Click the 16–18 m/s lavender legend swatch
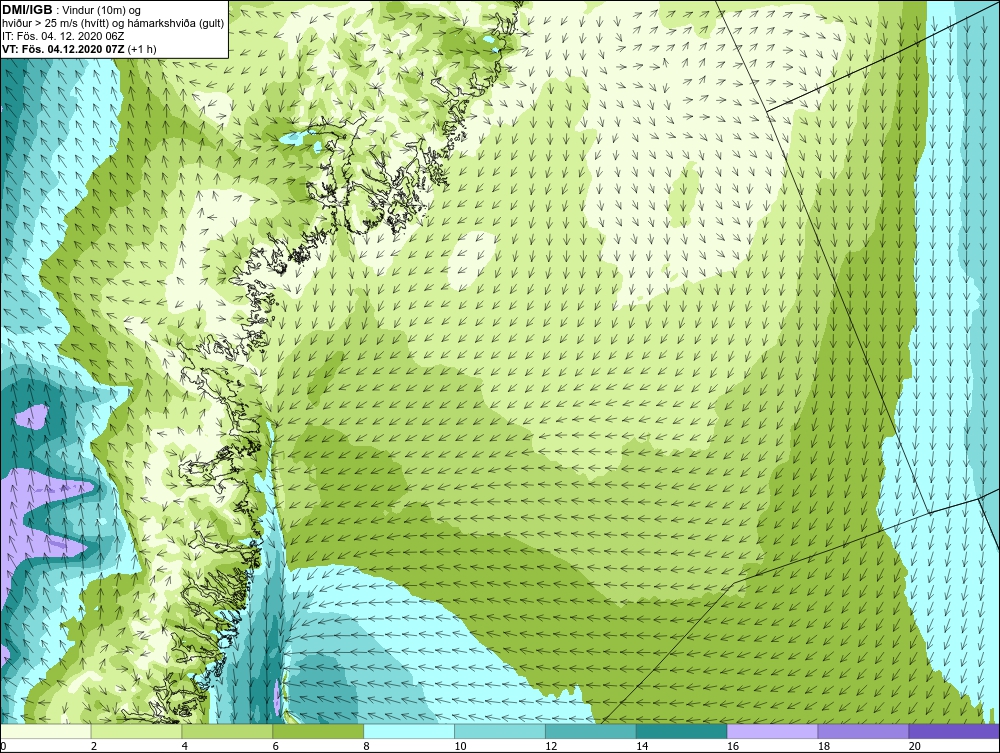 772,731
